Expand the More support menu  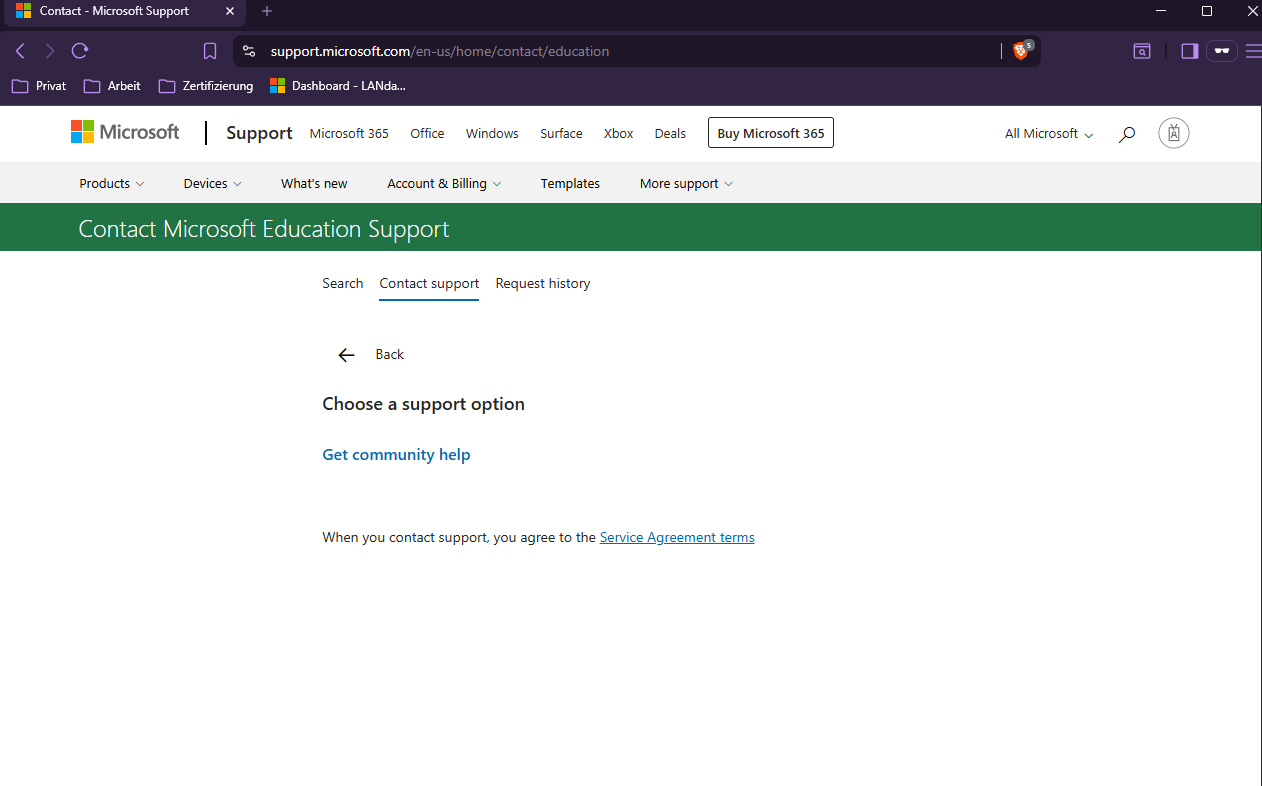click(686, 184)
